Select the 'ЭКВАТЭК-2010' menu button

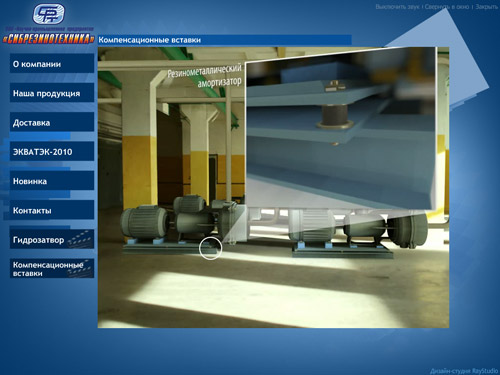52,152
